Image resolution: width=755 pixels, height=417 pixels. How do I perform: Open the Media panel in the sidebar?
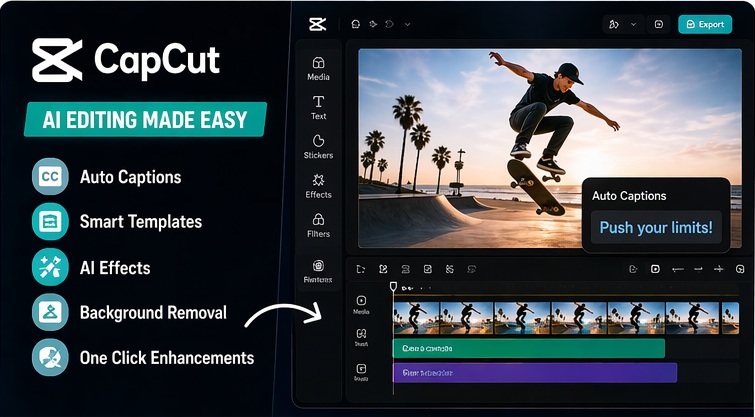[x=318, y=69]
